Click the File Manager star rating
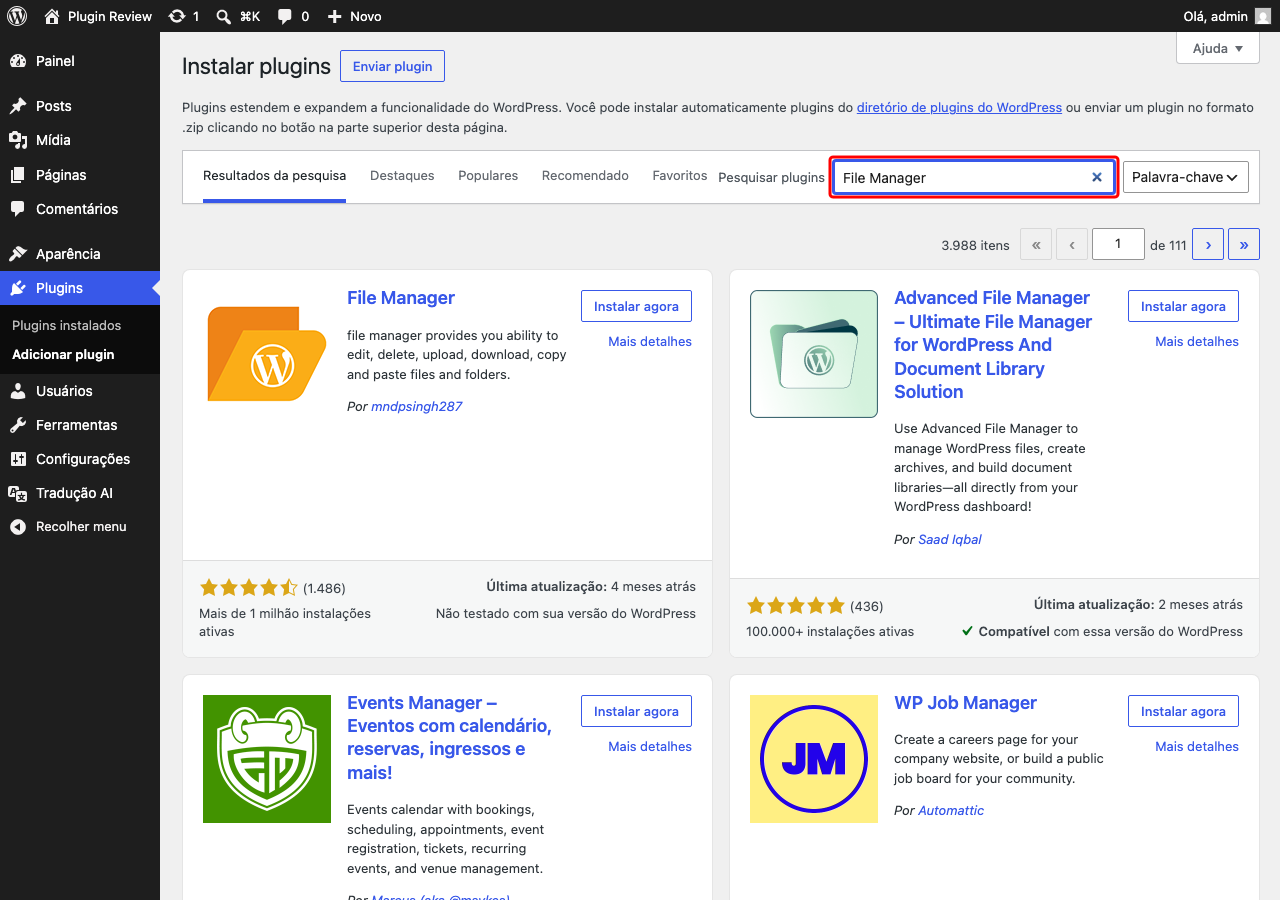The image size is (1280, 900). pyautogui.click(x=249, y=588)
